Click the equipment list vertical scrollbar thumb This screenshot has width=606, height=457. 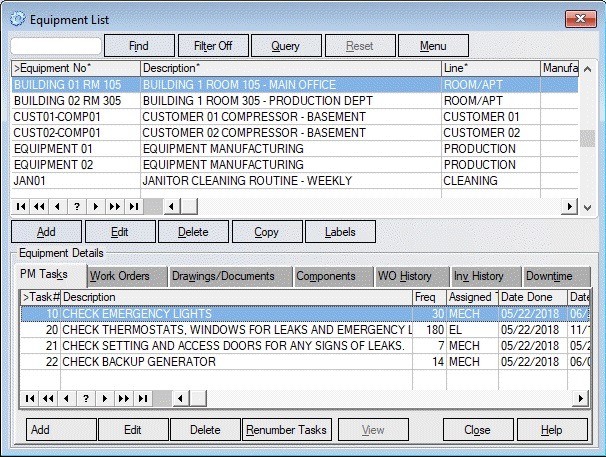tap(587, 138)
